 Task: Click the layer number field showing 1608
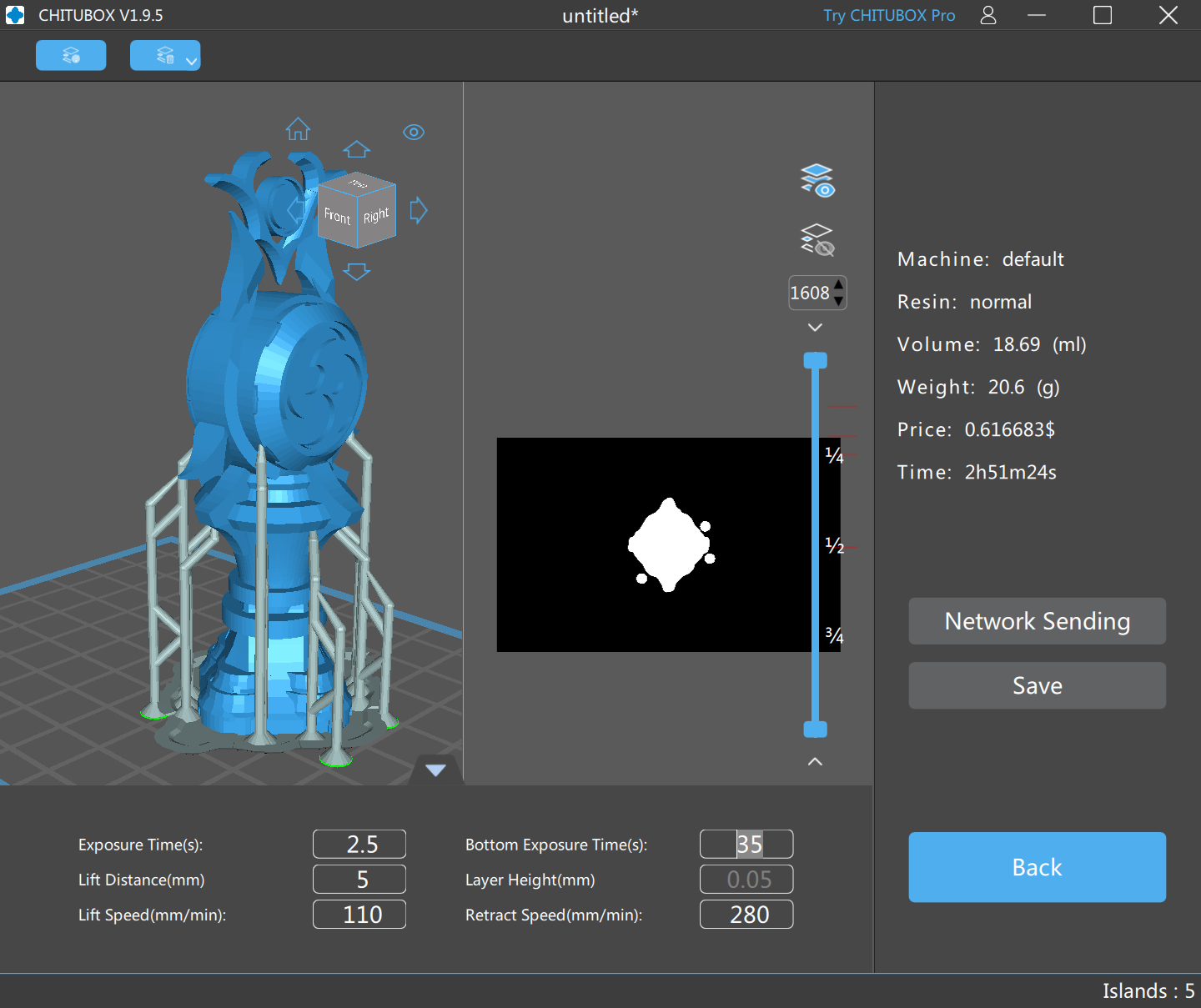[x=810, y=293]
